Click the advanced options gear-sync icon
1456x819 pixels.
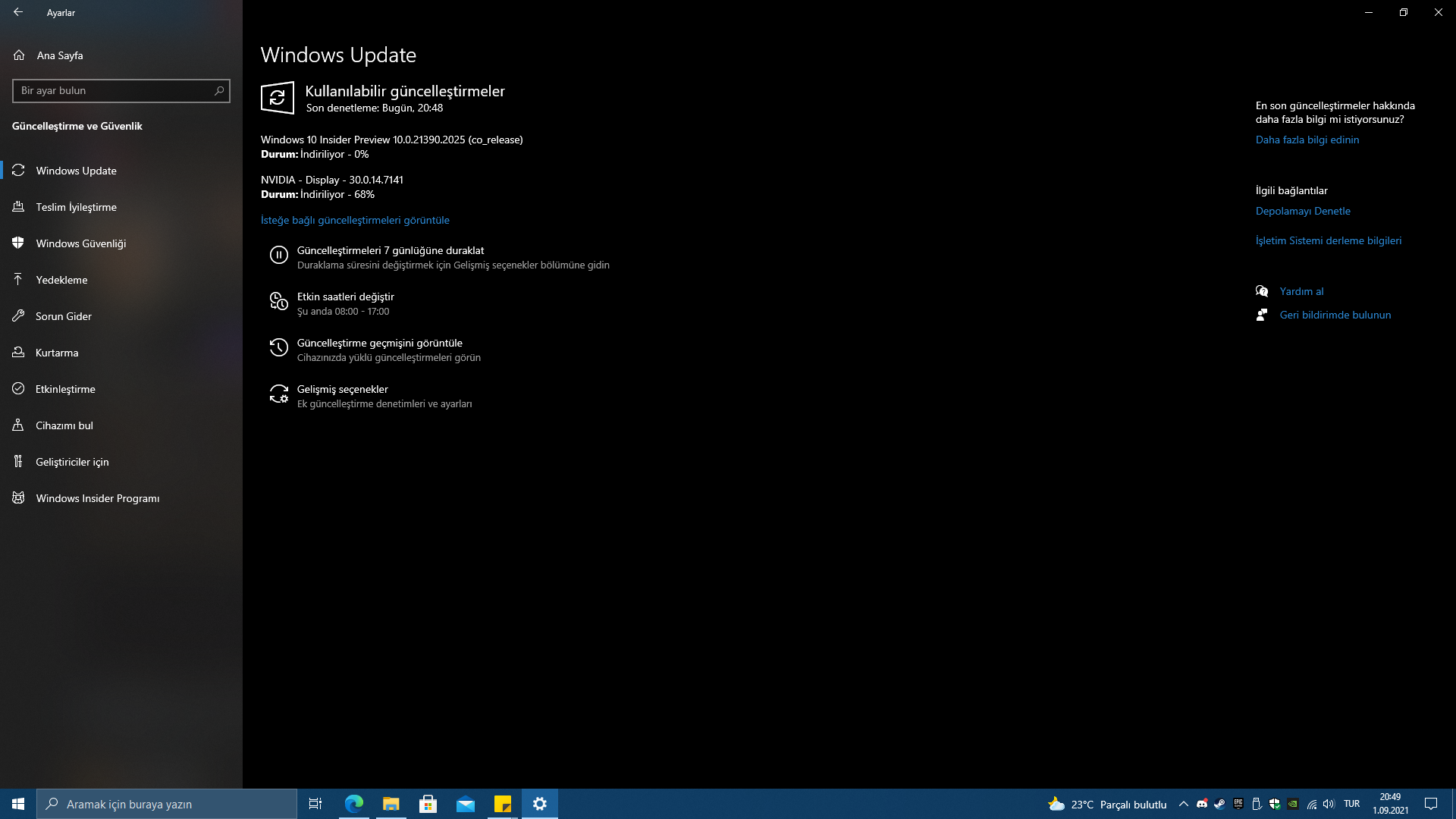pos(278,394)
